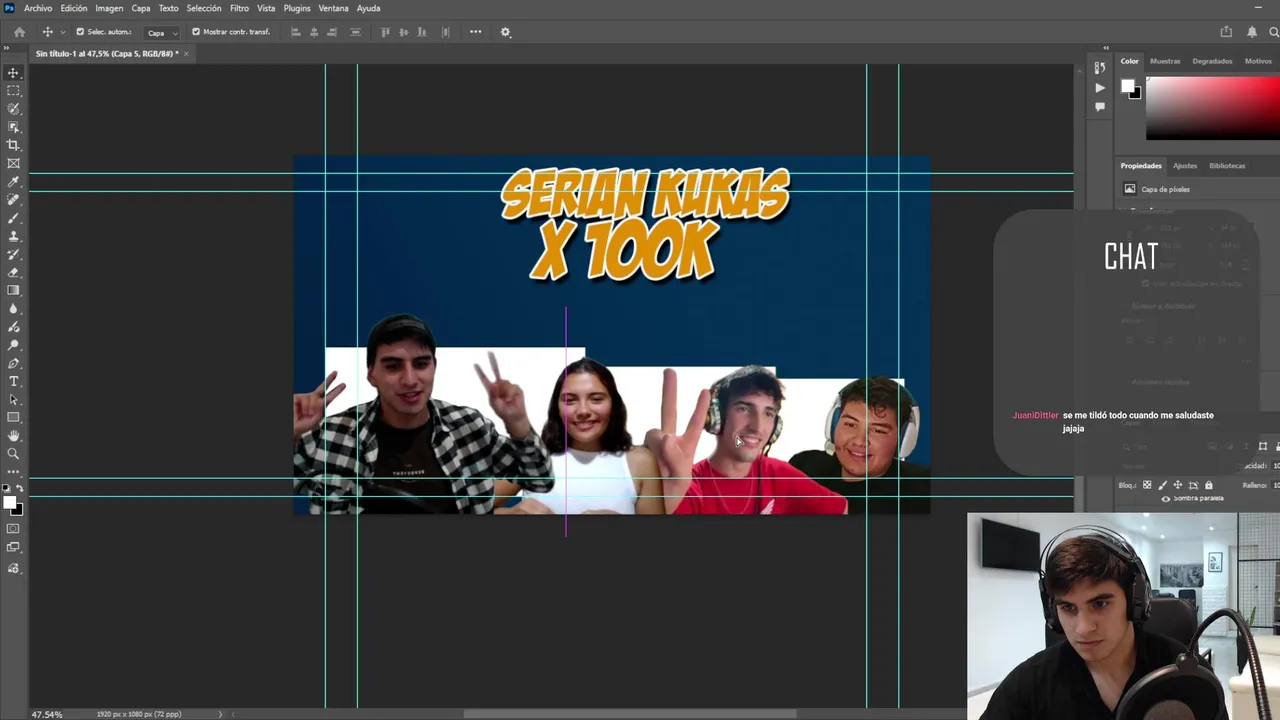
Task: Select the Frame tool
Action: 13,163
